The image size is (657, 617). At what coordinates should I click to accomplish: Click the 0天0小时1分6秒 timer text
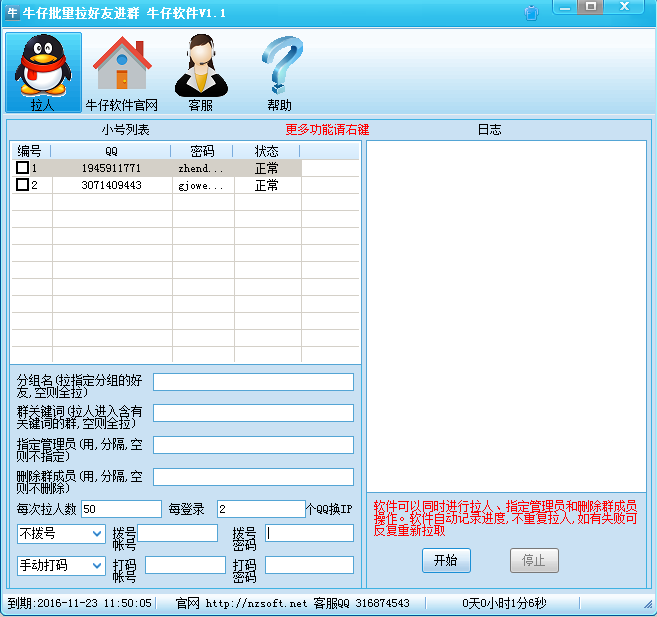click(x=504, y=603)
